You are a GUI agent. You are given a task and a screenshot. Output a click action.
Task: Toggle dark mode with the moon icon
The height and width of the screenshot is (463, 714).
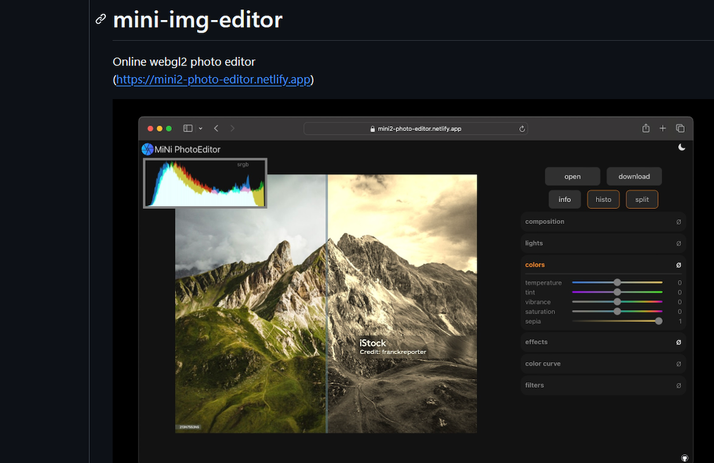point(682,147)
